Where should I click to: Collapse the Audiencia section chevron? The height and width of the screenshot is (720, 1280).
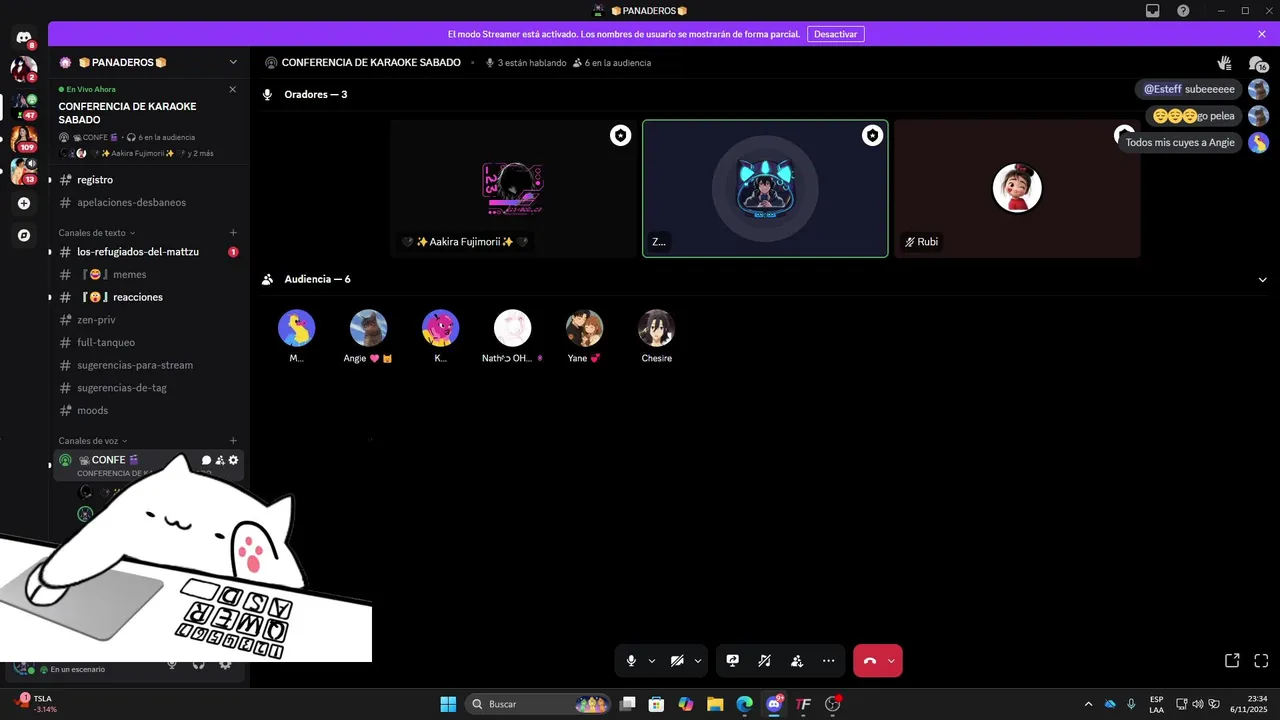[x=1262, y=280]
